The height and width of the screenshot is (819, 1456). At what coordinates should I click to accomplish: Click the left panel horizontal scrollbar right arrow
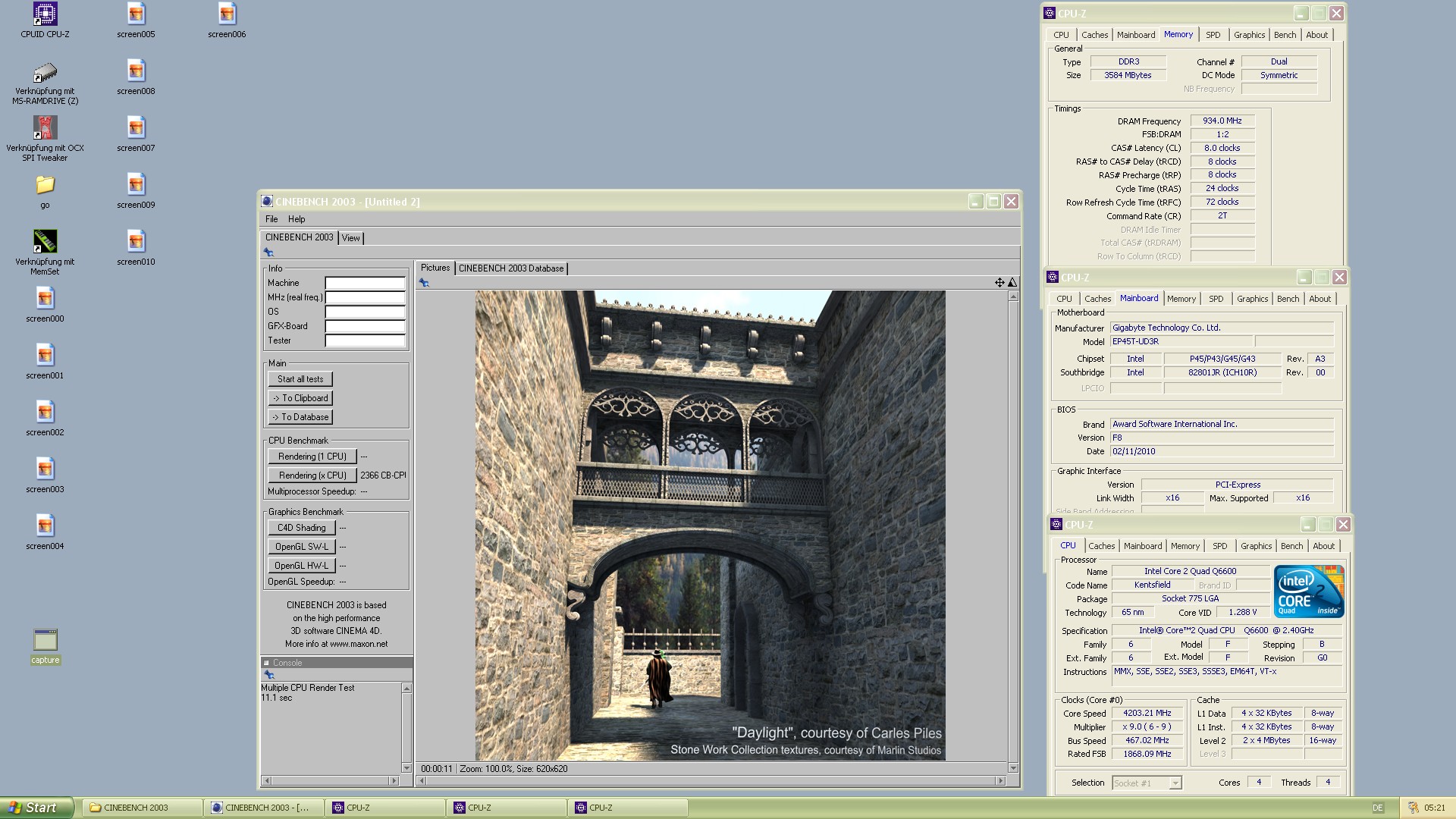[x=394, y=780]
